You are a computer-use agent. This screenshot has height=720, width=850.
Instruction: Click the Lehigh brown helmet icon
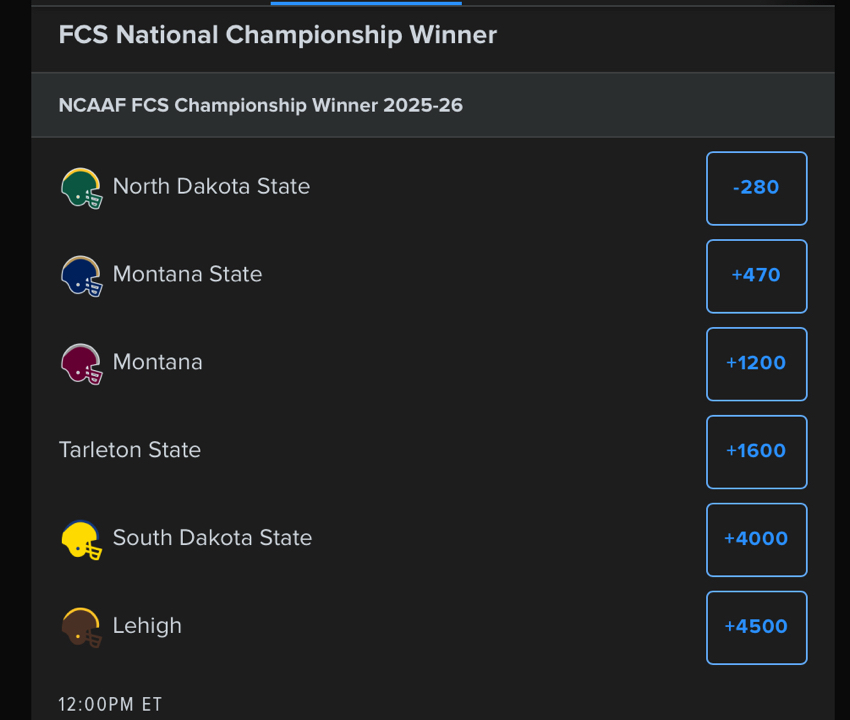click(82, 627)
